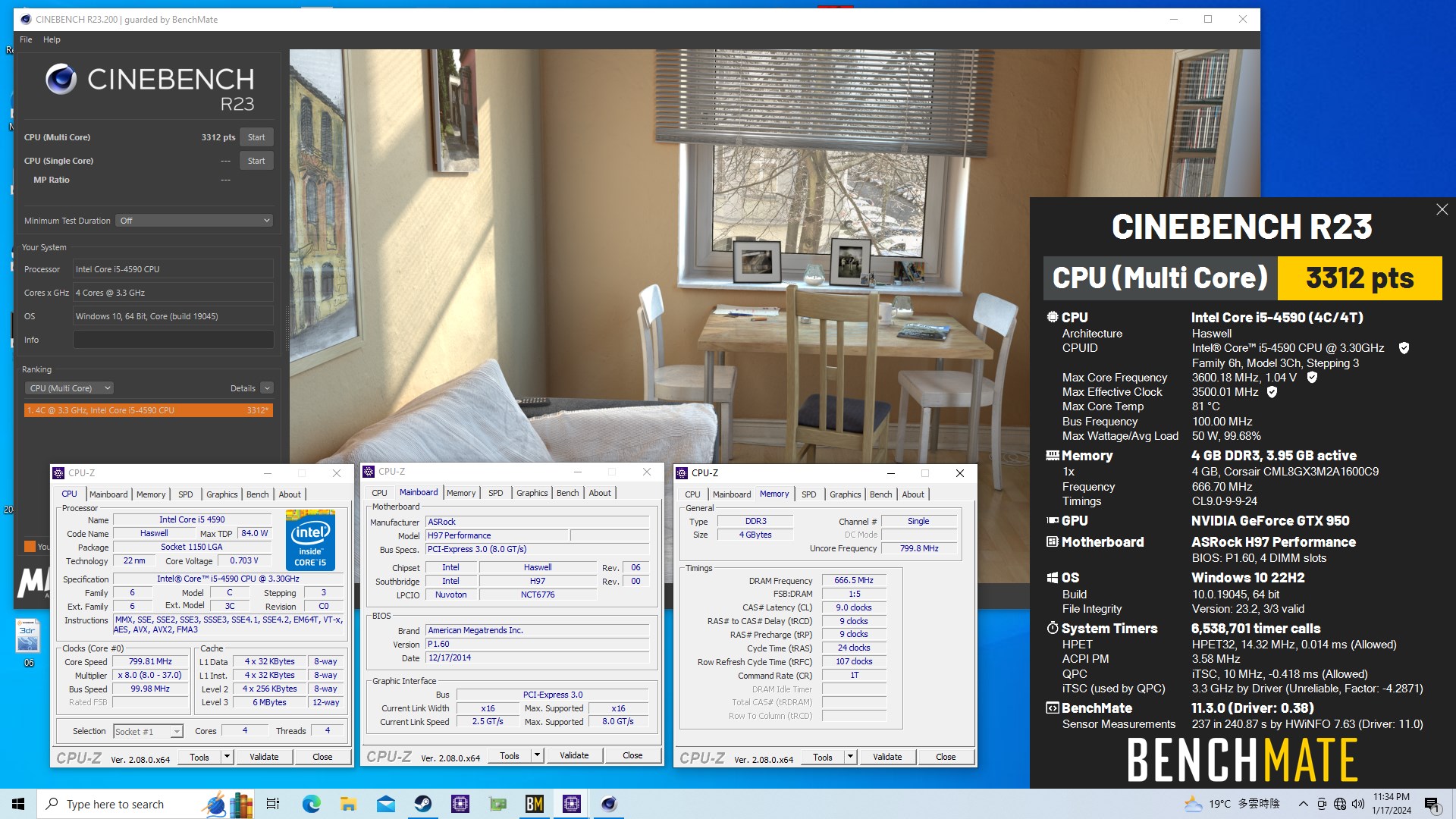Screen dimensions: 1456x819
Task: Close the BenchMate result overlay
Action: point(1442,209)
